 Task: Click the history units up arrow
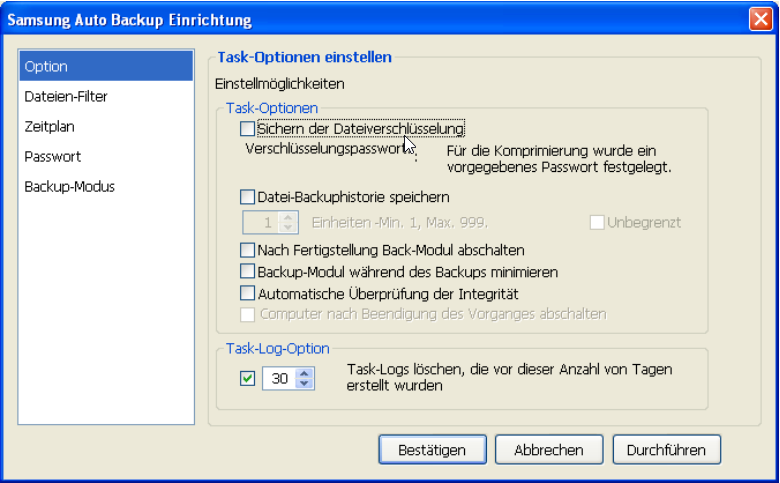(x=288, y=217)
